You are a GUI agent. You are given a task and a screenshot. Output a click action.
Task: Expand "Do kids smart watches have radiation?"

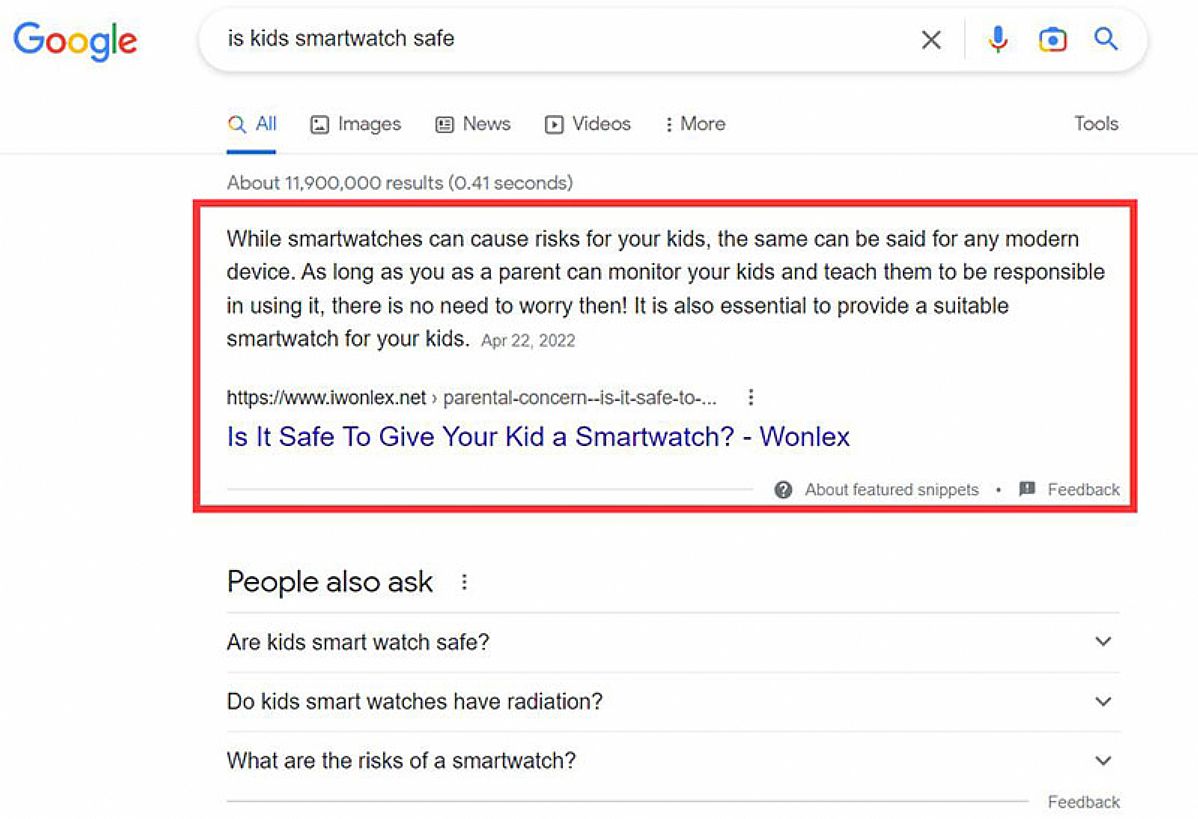tap(1103, 702)
